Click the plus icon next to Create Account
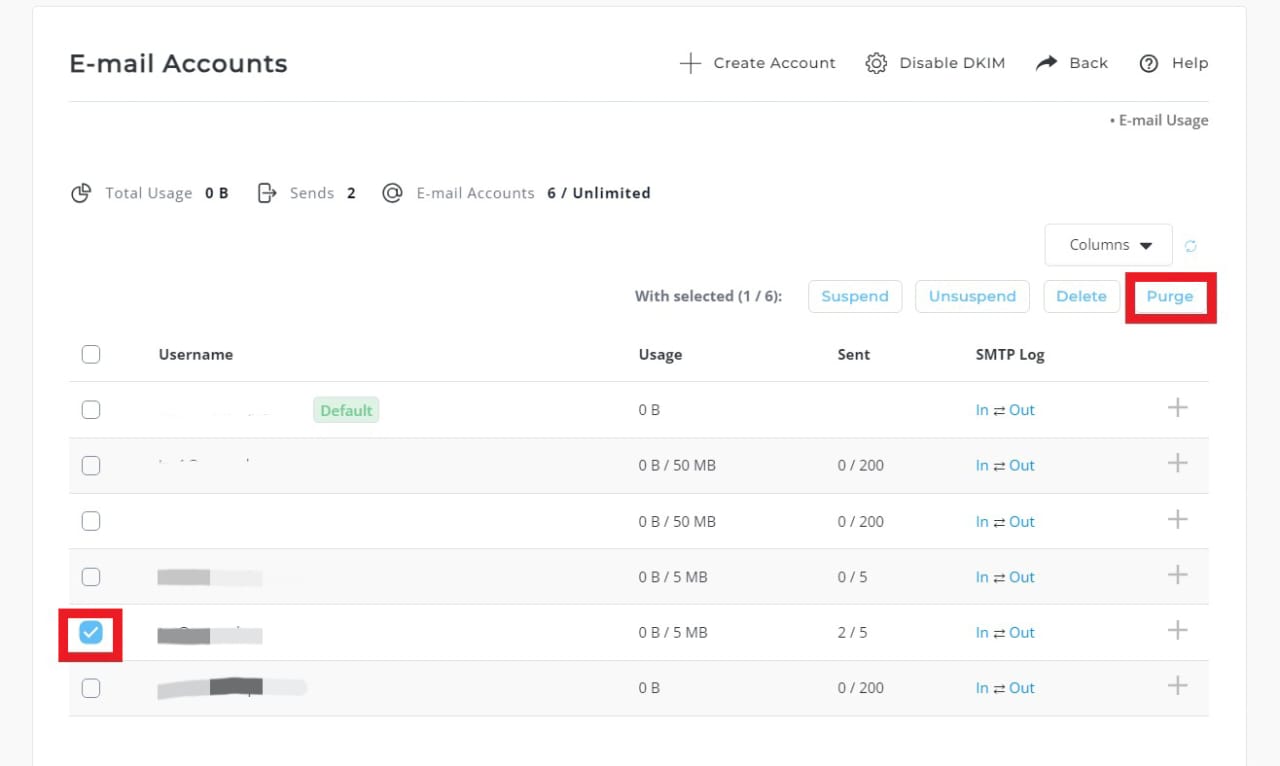1280x766 pixels. click(x=690, y=63)
